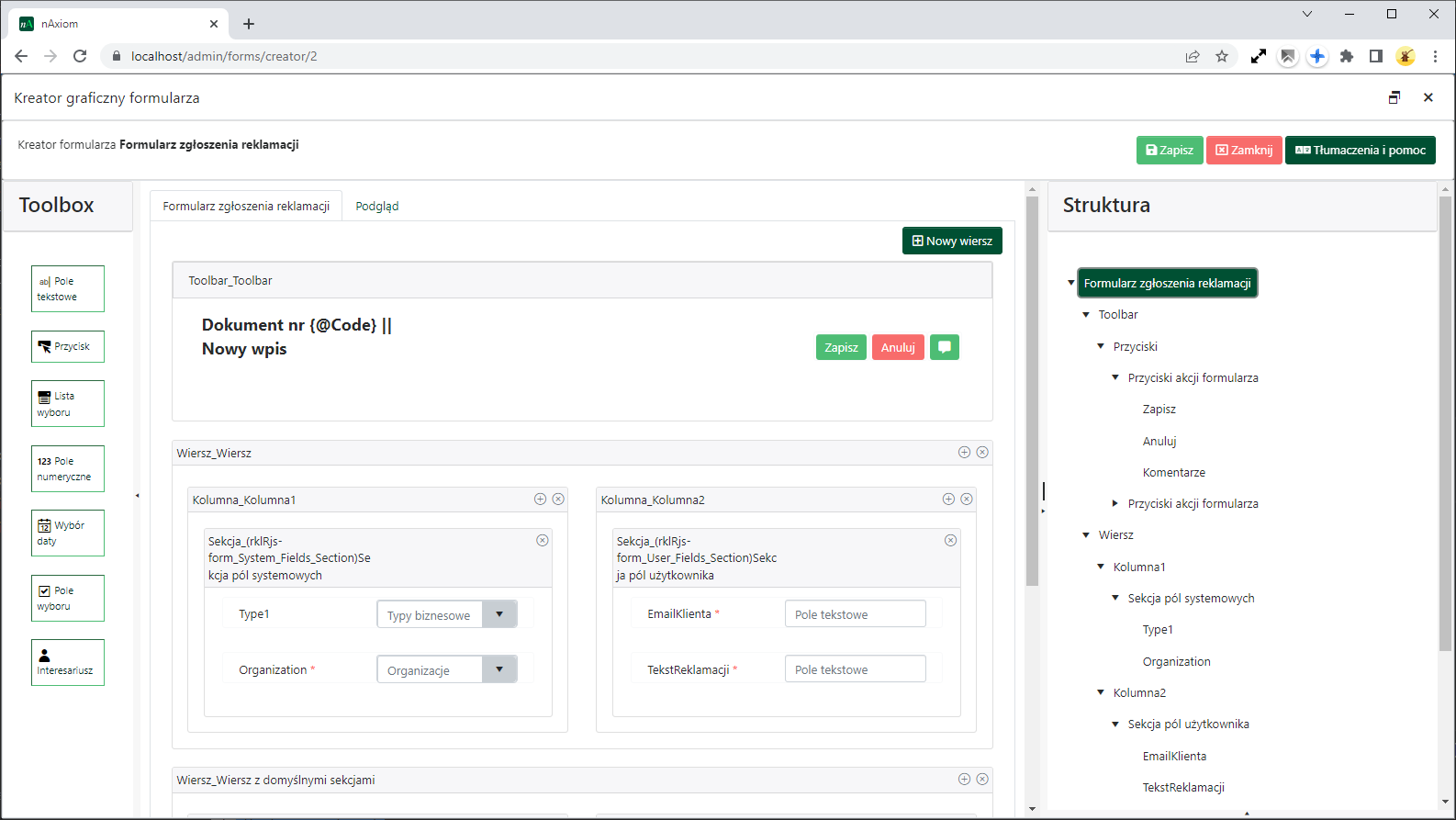Screen dimensions: 1456x820
Task: Bookmark this page with the star icon
Action: 1222,56
